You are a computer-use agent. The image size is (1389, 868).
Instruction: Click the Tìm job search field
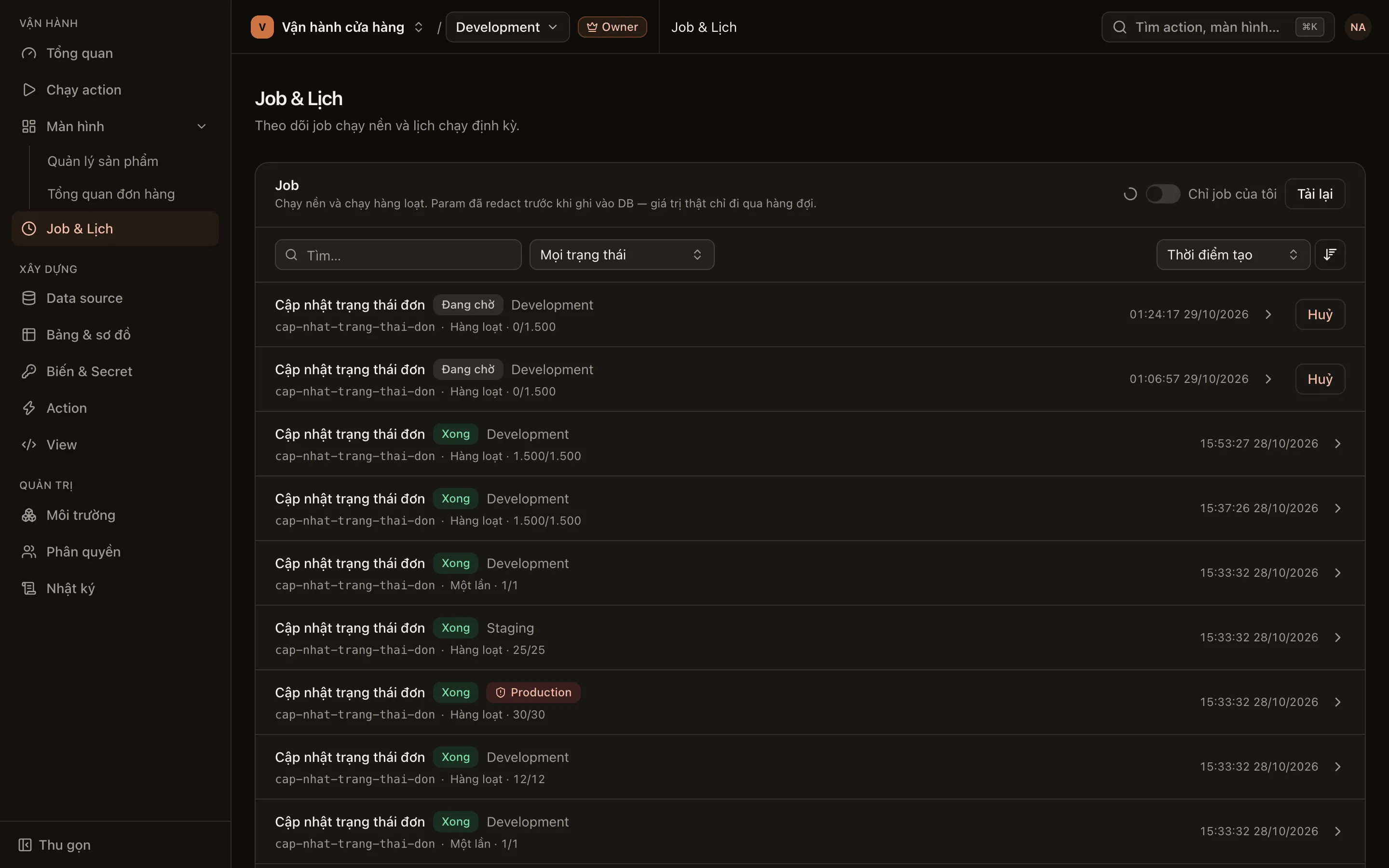click(398, 254)
